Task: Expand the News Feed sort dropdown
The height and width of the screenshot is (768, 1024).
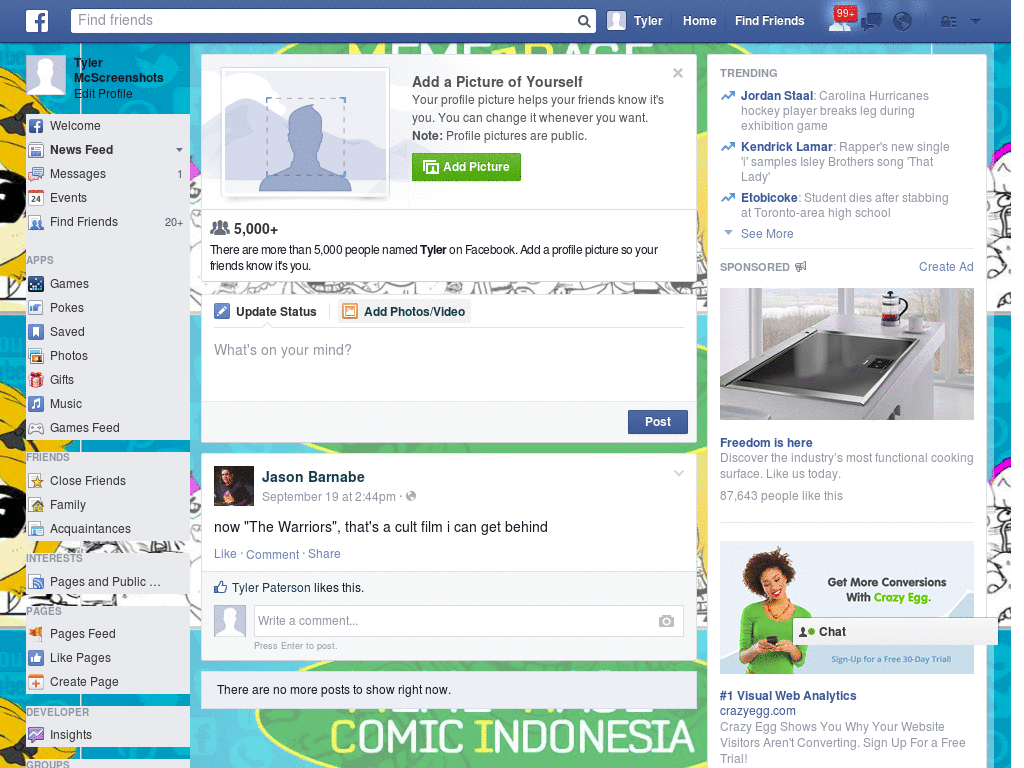Action: pyautogui.click(x=179, y=149)
